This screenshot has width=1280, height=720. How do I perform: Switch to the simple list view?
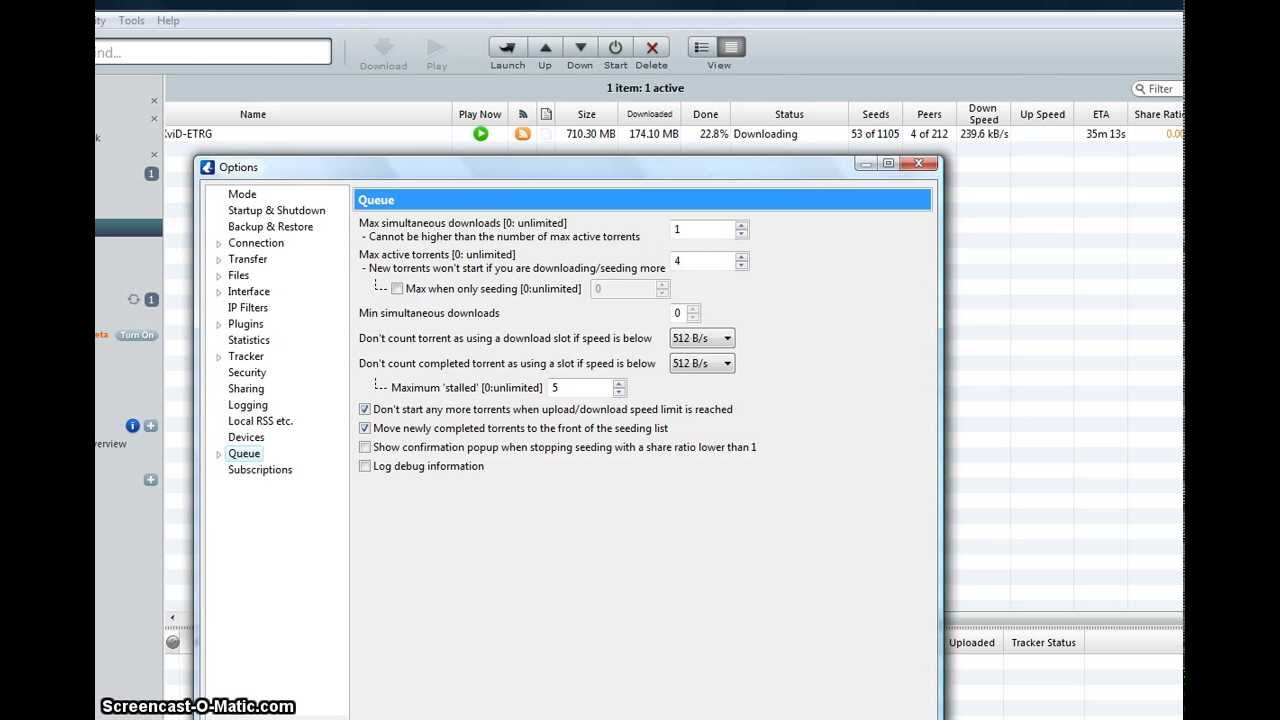coord(702,47)
